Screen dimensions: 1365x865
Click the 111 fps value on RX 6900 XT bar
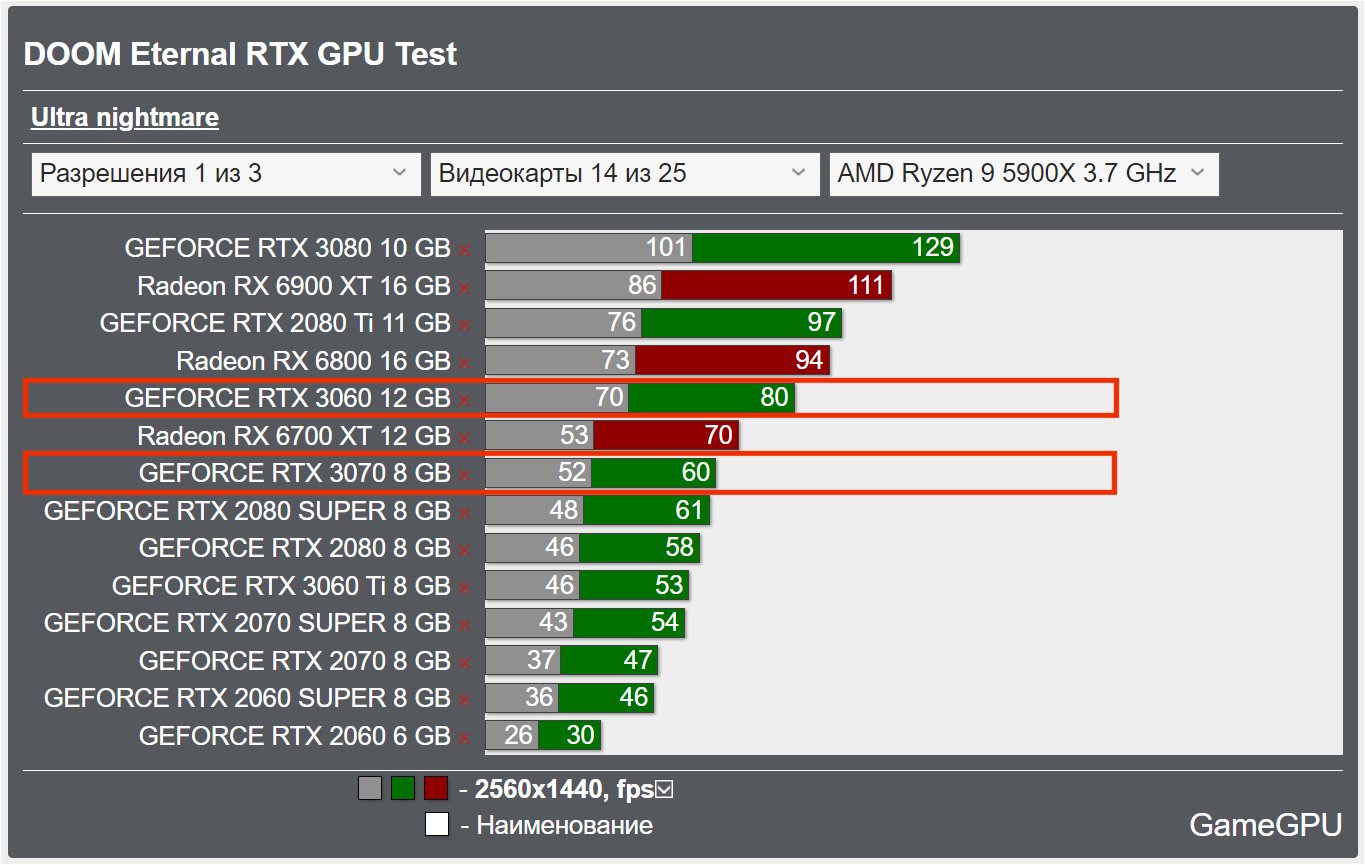tap(867, 285)
